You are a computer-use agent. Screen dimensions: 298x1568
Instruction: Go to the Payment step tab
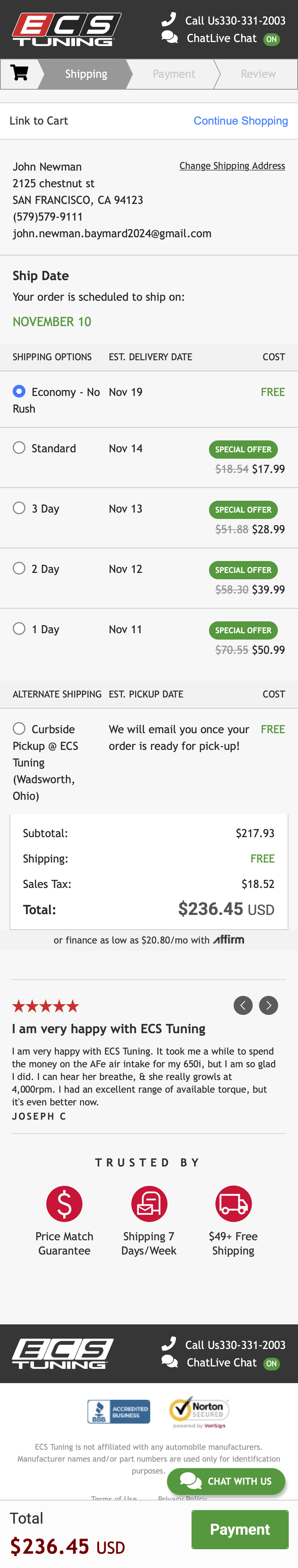coord(174,74)
